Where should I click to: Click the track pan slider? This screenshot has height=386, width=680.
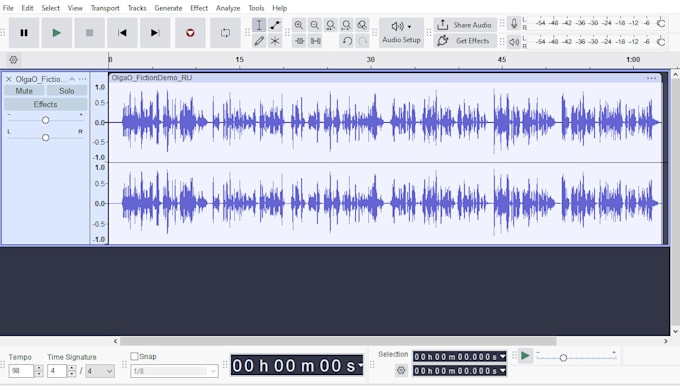[x=46, y=137]
